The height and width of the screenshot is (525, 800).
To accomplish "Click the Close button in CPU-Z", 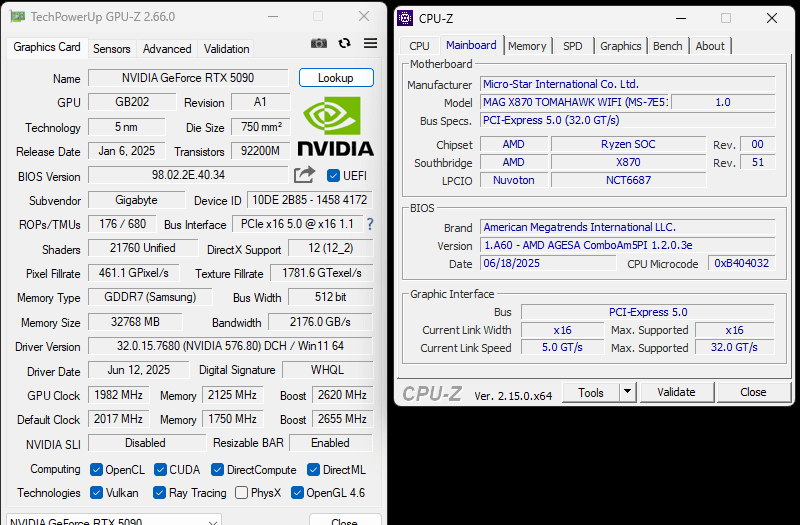I will click(x=753, y=392).
